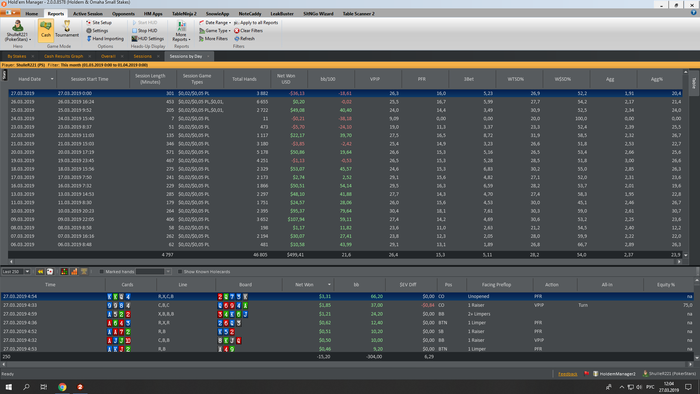
Task: Switch to Cash Results Graph tab
Action: (63, 56)
